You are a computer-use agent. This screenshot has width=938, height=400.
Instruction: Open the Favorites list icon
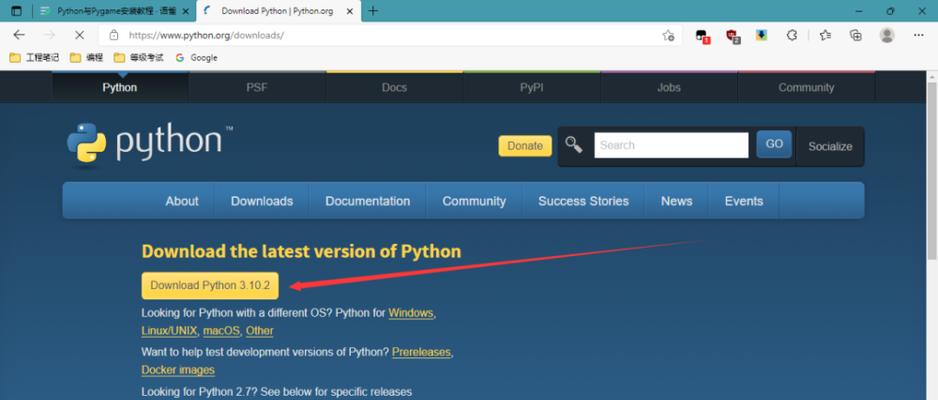826,35
